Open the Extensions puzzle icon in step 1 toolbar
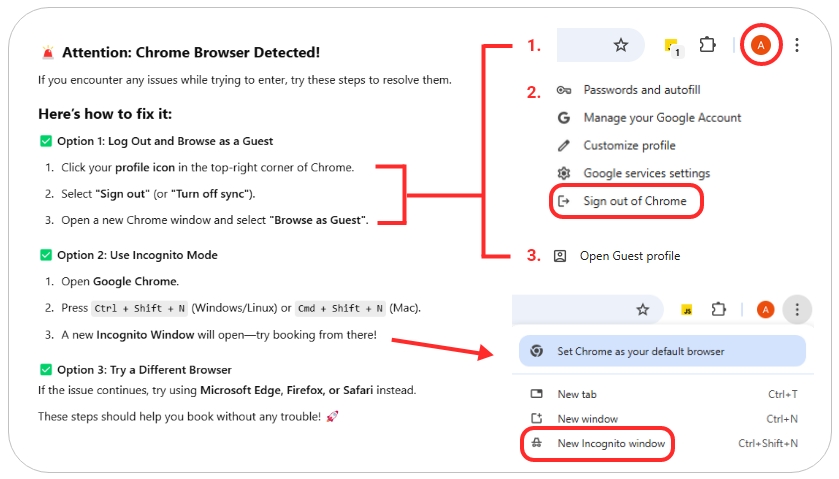The width and height of the screenshot is (839, 479). 707,44
